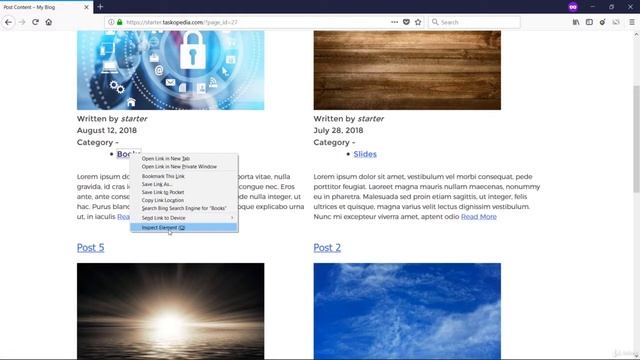Open the Library icon in toolbar
640x360 pixels.
tap(576, 22)
